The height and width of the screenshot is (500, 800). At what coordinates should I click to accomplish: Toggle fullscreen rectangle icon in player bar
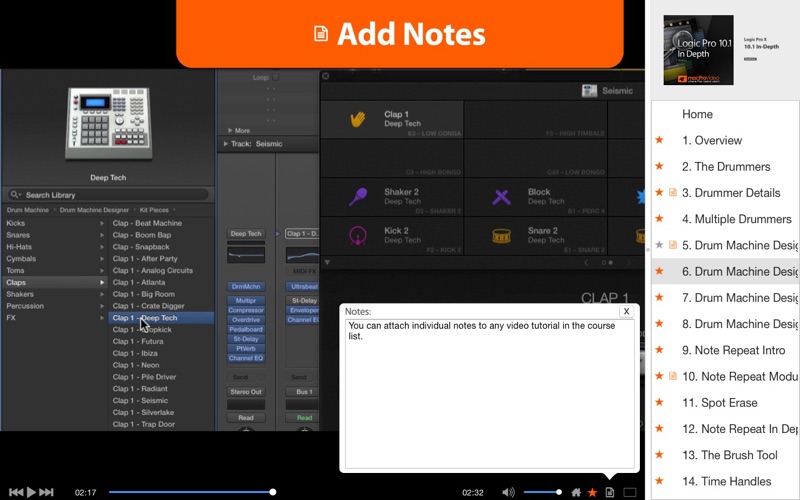[630, 492]
